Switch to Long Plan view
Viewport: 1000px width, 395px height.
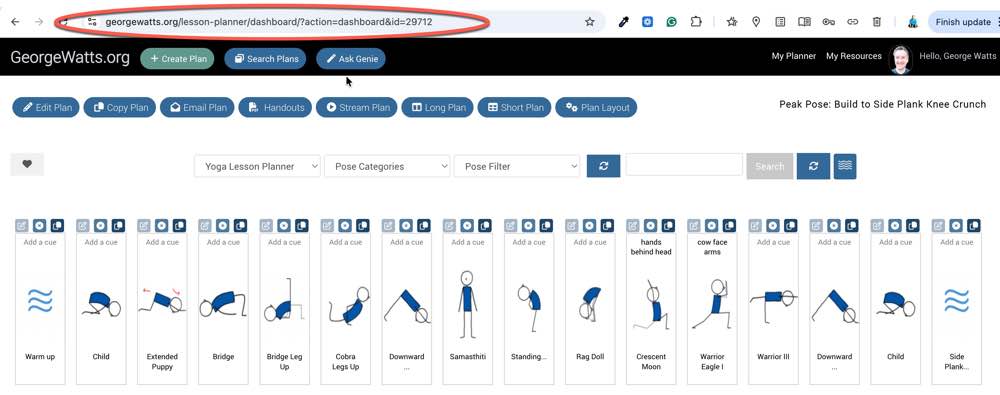point(438,107)
